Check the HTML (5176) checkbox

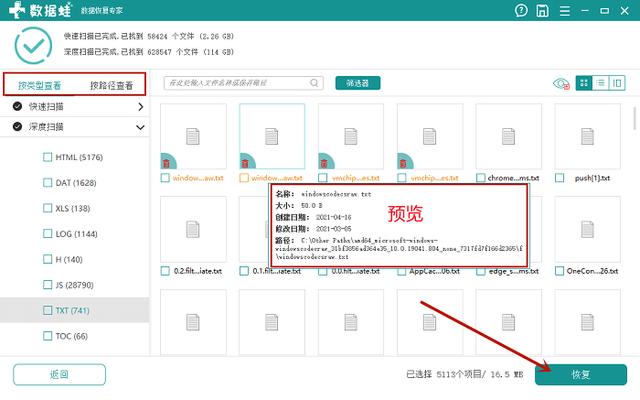tap(47, 157)
